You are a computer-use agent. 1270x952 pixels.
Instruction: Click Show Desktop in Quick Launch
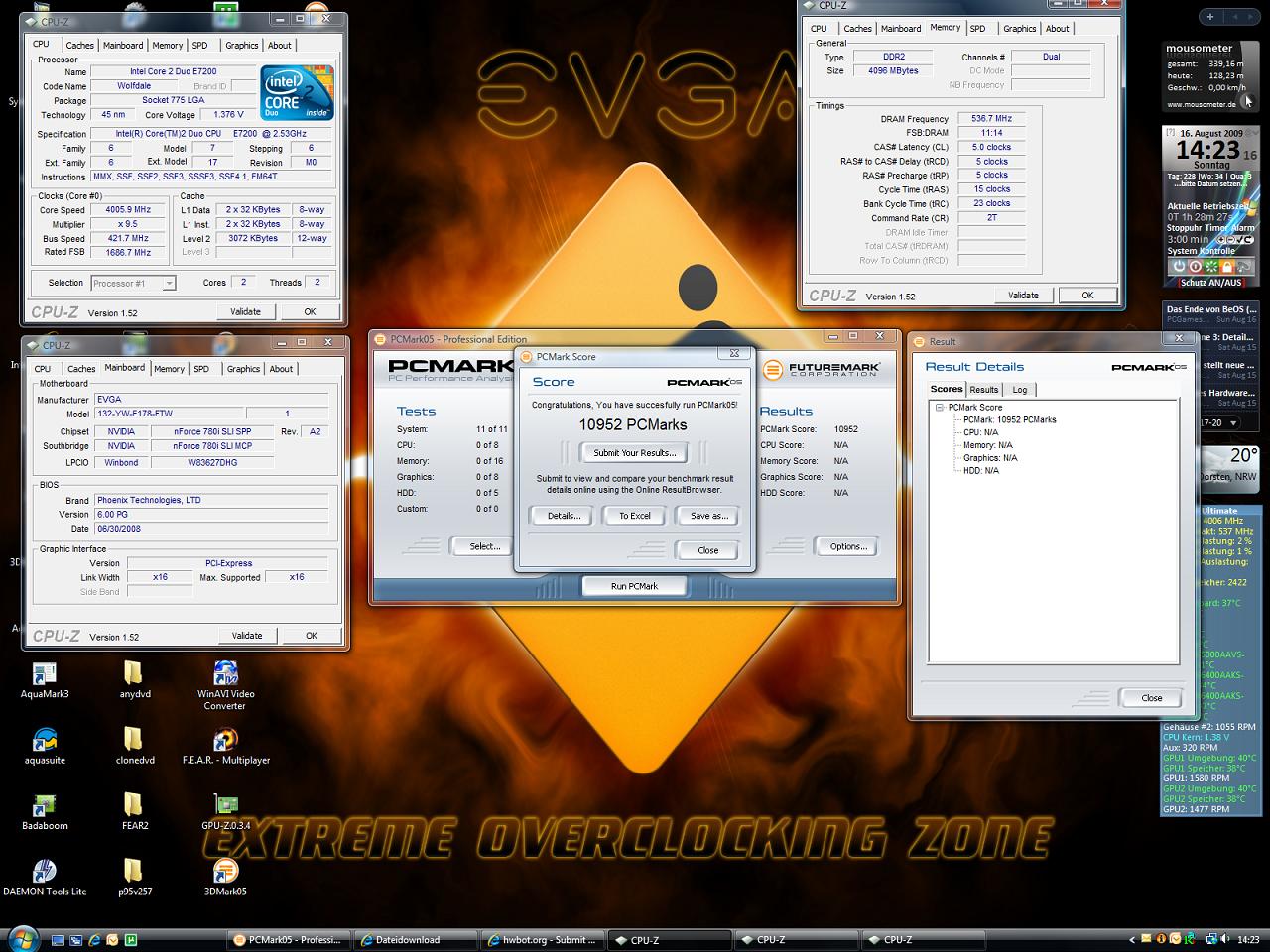pyautogui.click(x=59, y=939)
